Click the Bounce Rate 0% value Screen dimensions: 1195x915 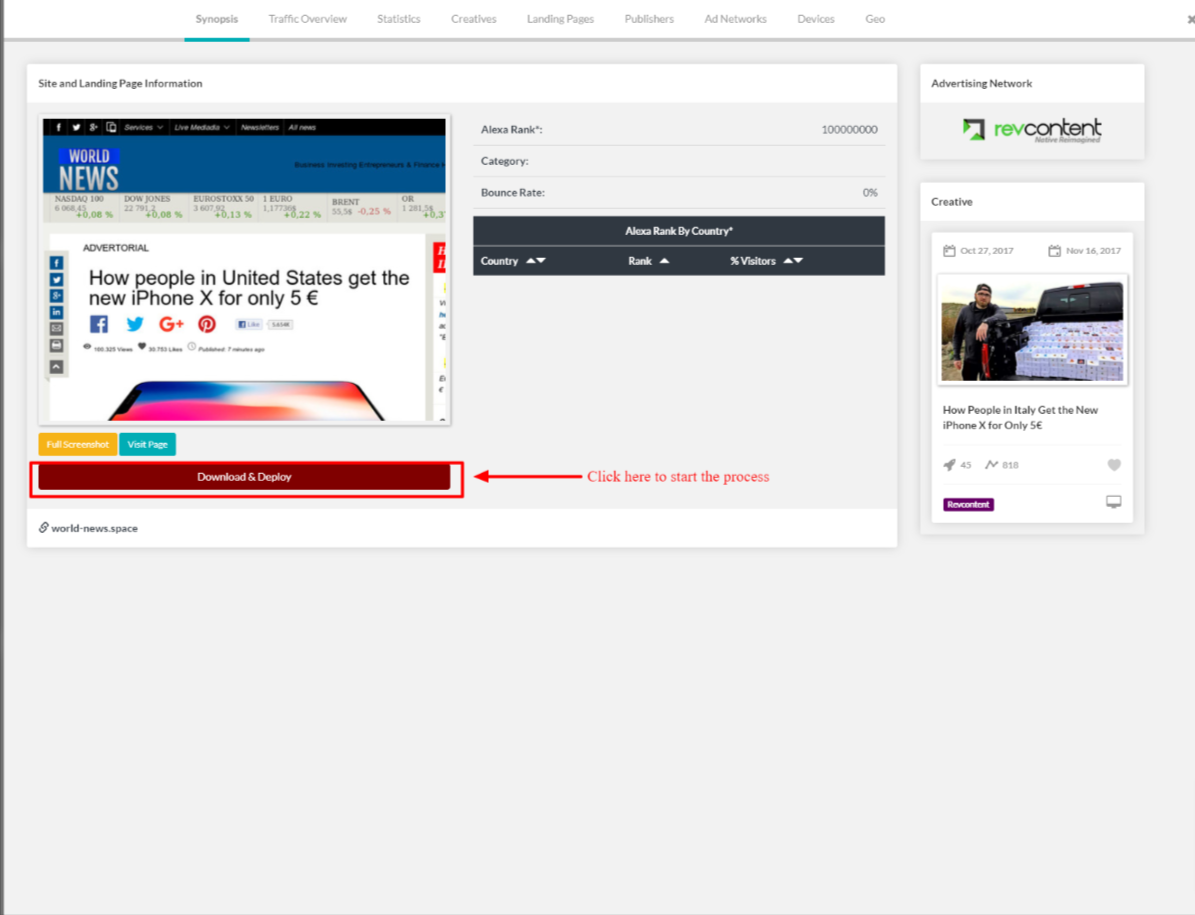(870, 193)
